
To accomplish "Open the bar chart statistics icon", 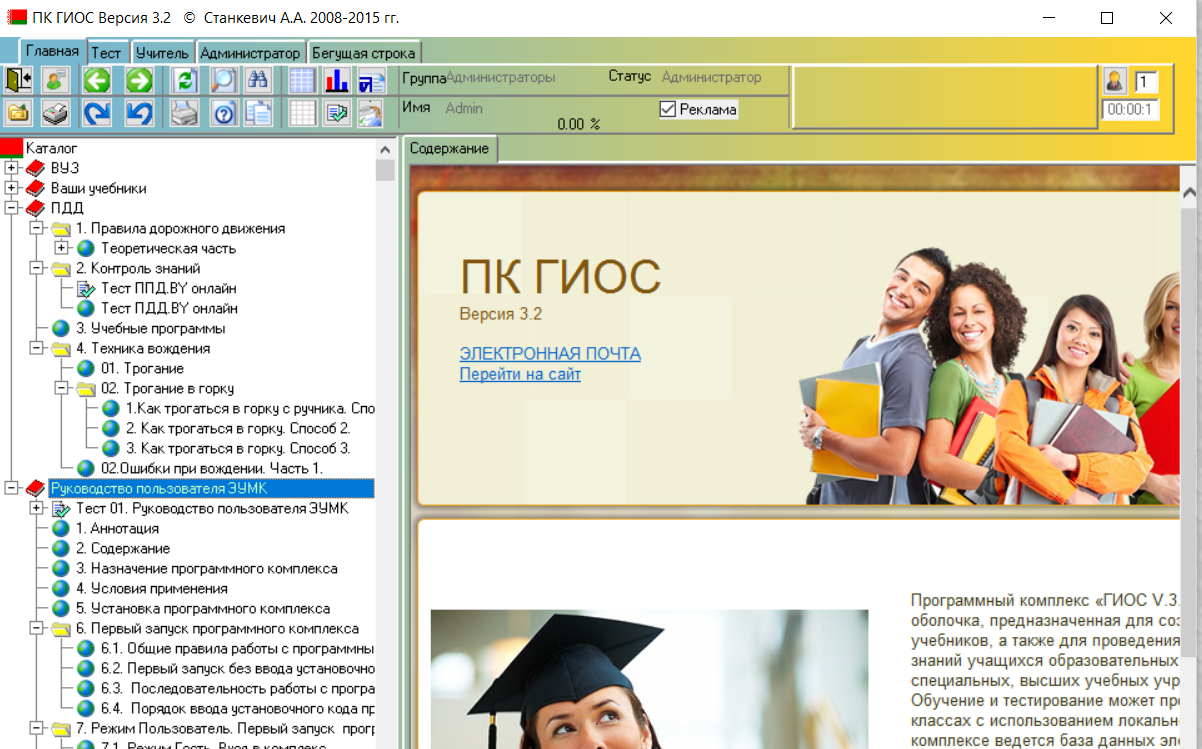I will pyautogui.click(x=337, y=80).
